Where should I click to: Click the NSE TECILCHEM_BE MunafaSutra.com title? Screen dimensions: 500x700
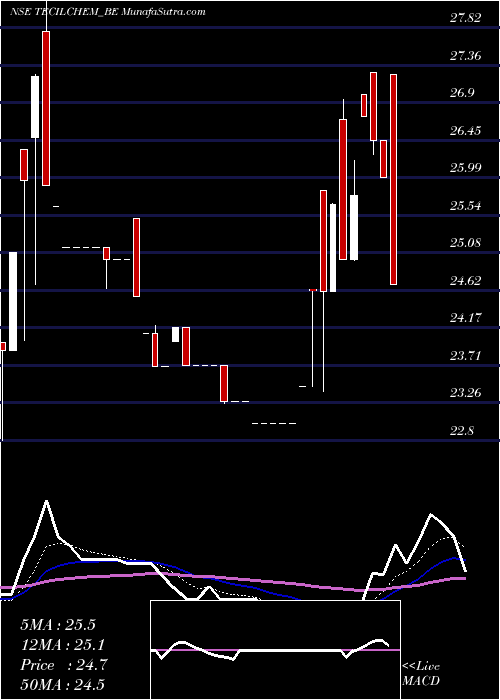click(x=107, y=12)
